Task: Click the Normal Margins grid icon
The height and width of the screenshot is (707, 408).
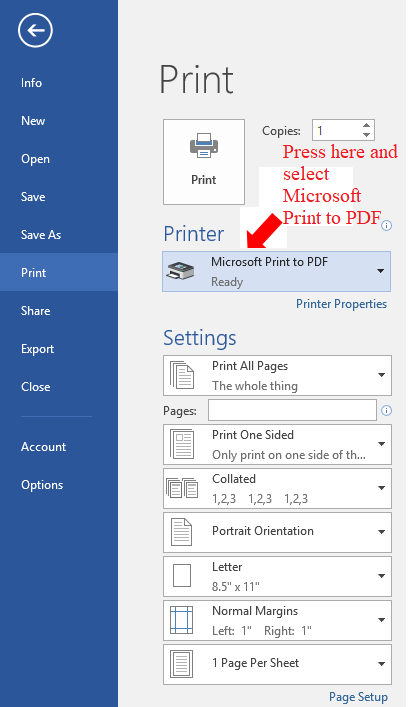Action: 182,620
